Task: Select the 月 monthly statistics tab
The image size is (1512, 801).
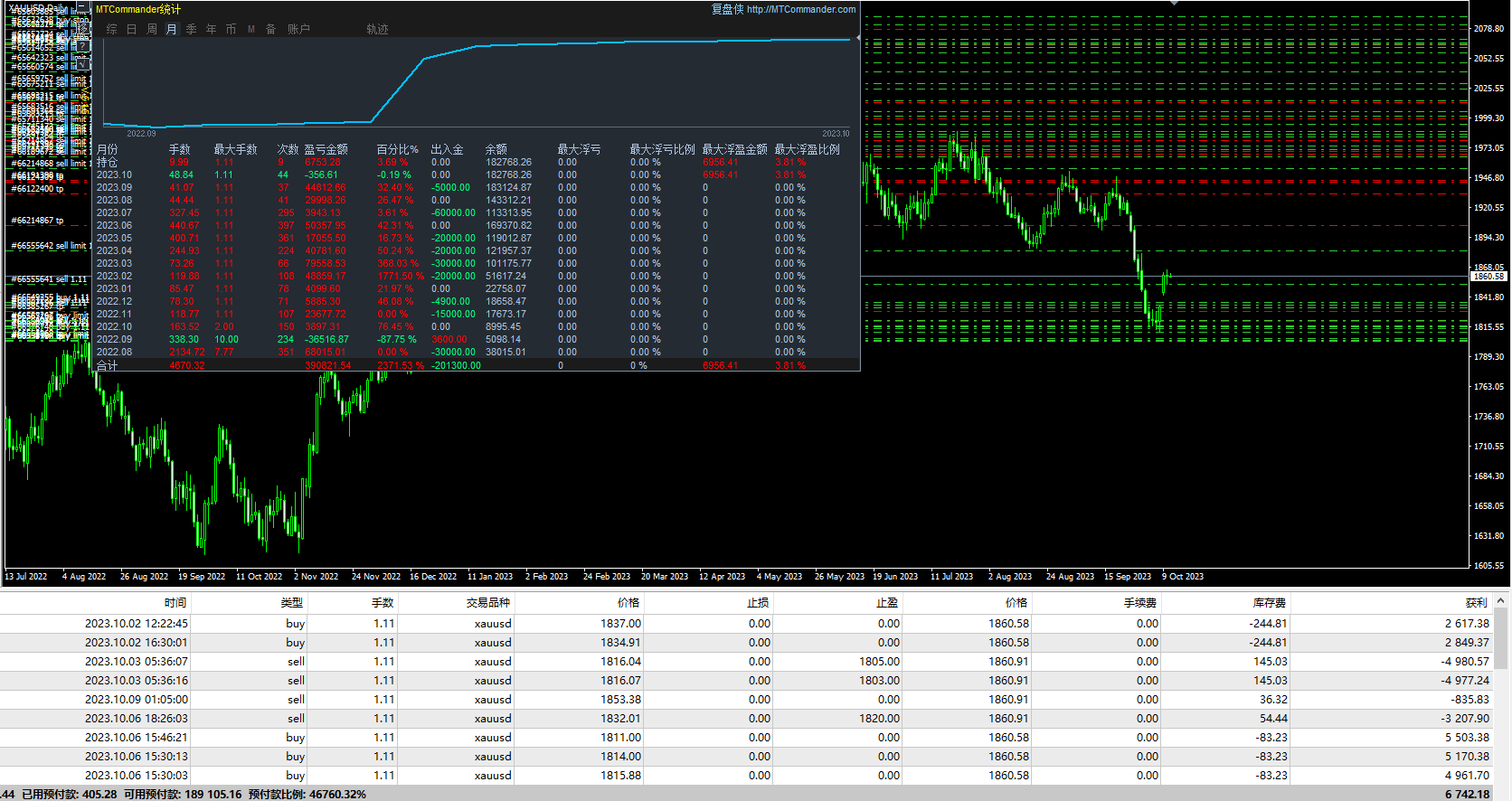Action: pos(172,29)
